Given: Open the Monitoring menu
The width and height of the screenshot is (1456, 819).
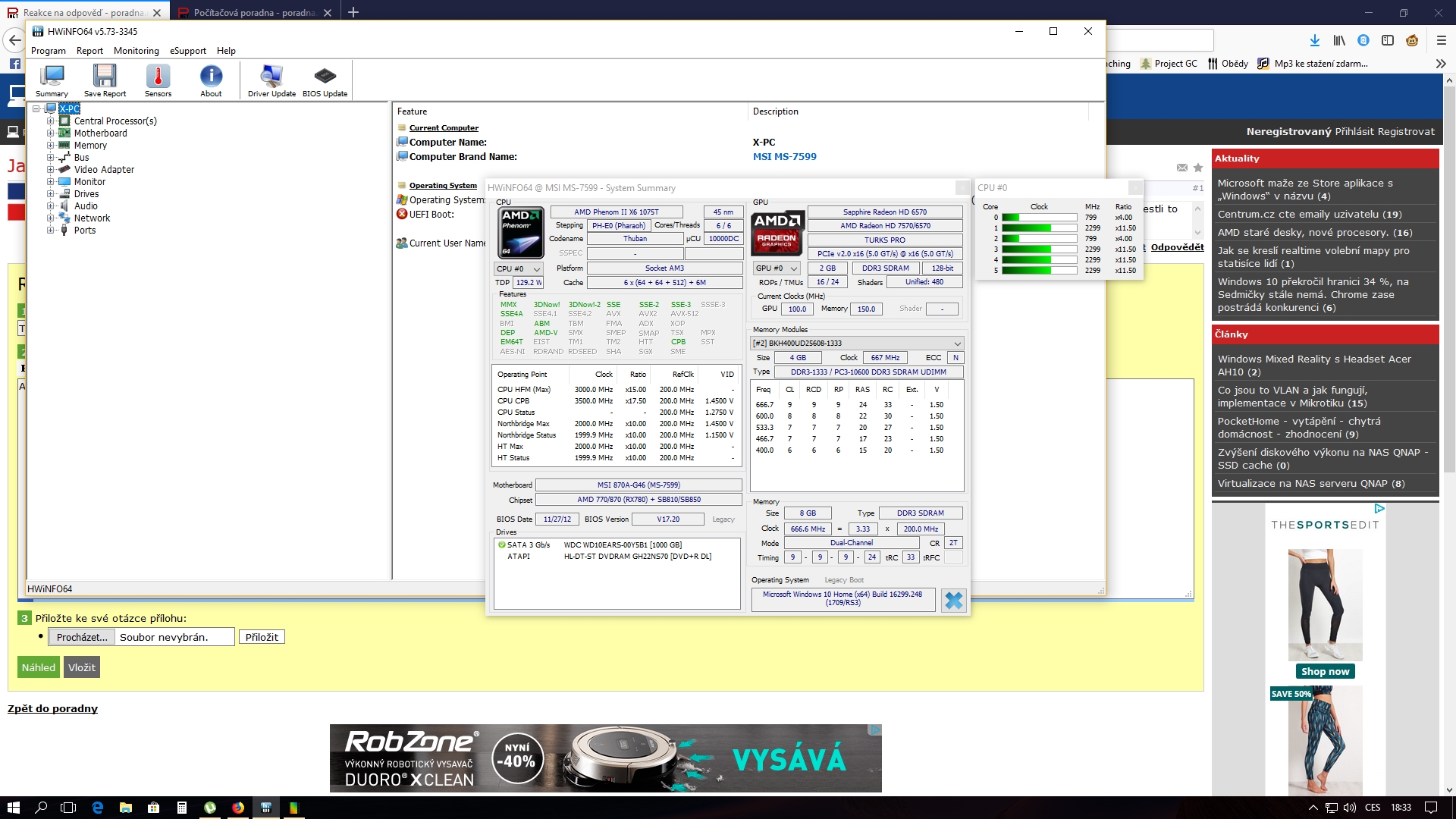Looking at the screenshot, I should (136, 51).
